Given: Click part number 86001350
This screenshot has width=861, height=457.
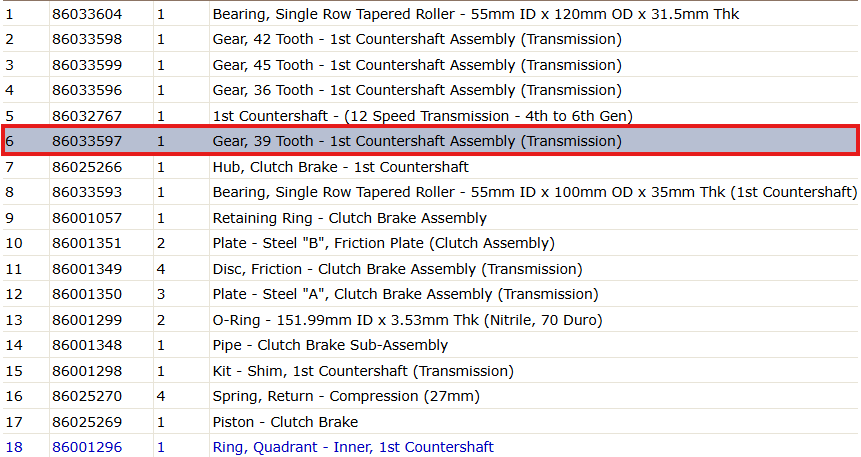Looking at the screenshot, I should (x=87, y=294).
